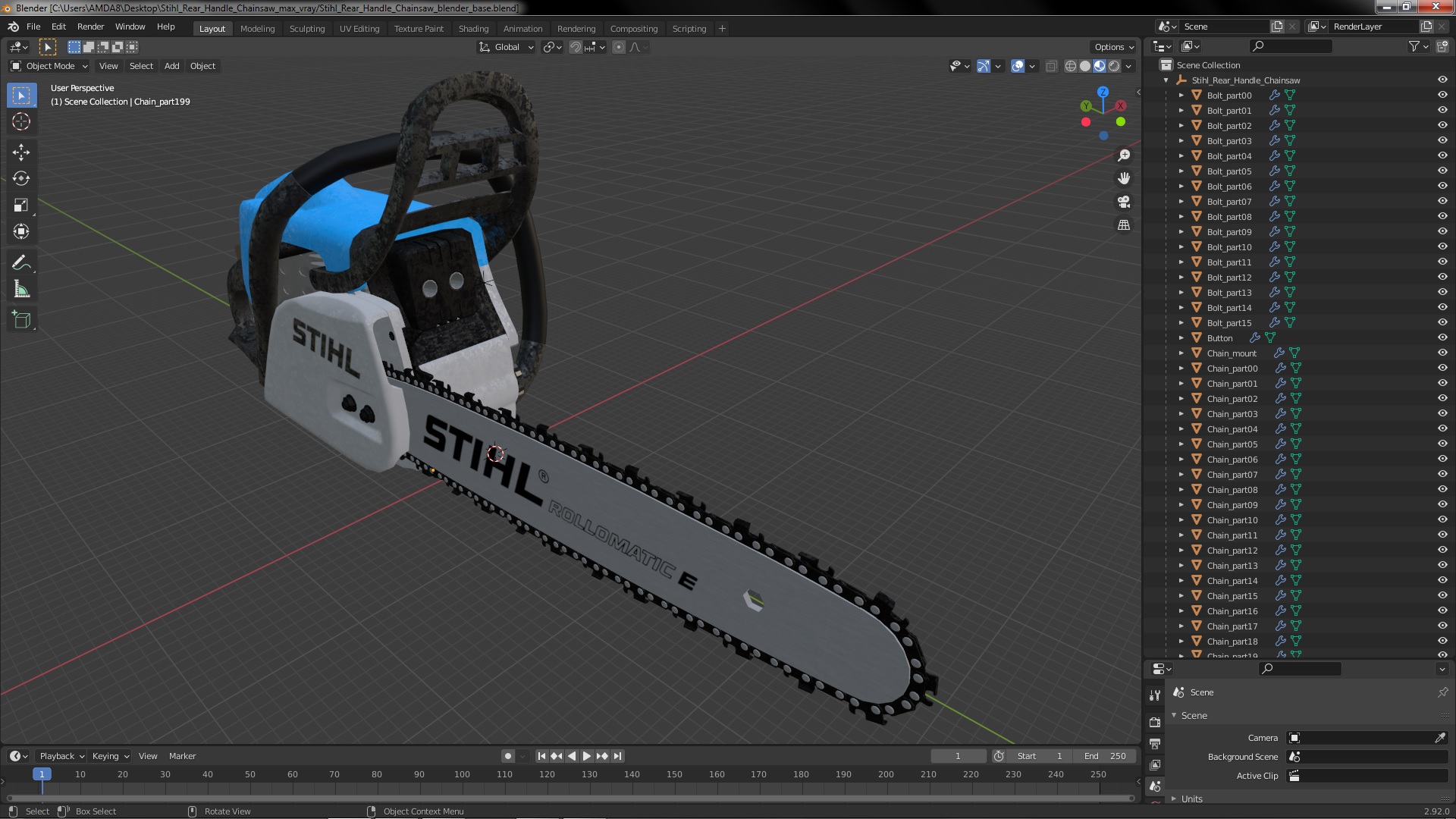Open Object Mode dropdown
This screenshot has width=1456, height=819.
49,66
